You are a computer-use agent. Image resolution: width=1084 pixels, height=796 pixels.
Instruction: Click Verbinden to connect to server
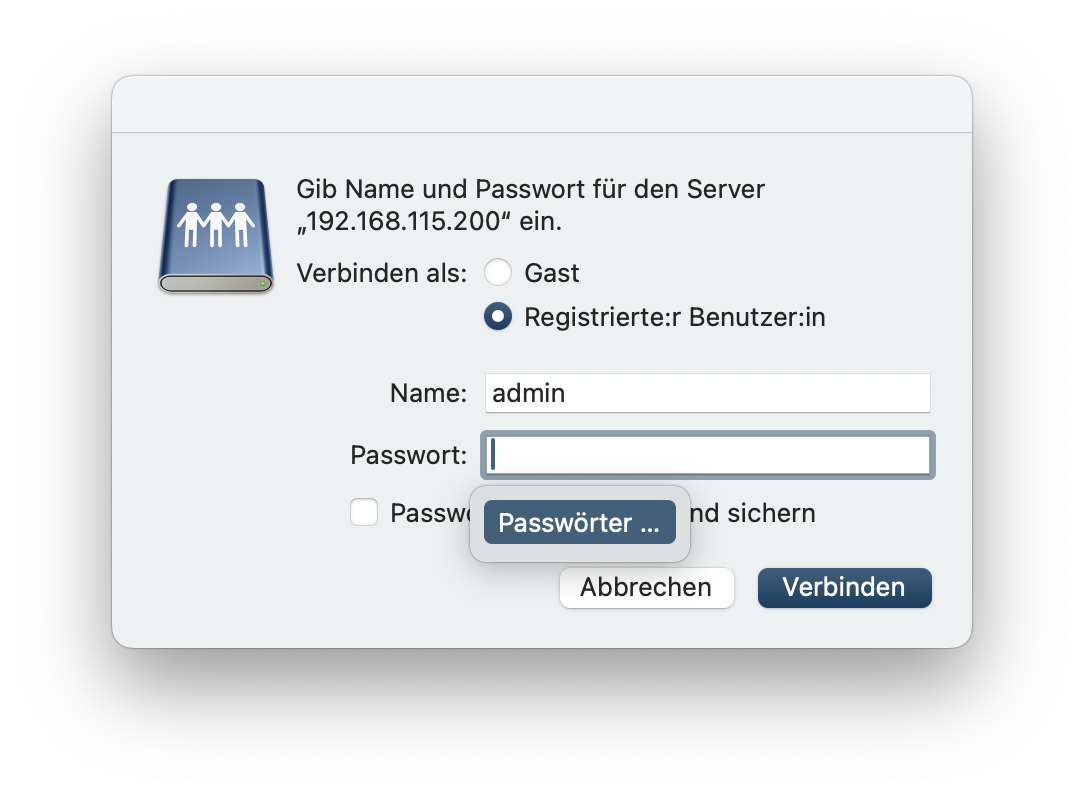(x=844, y=588)
